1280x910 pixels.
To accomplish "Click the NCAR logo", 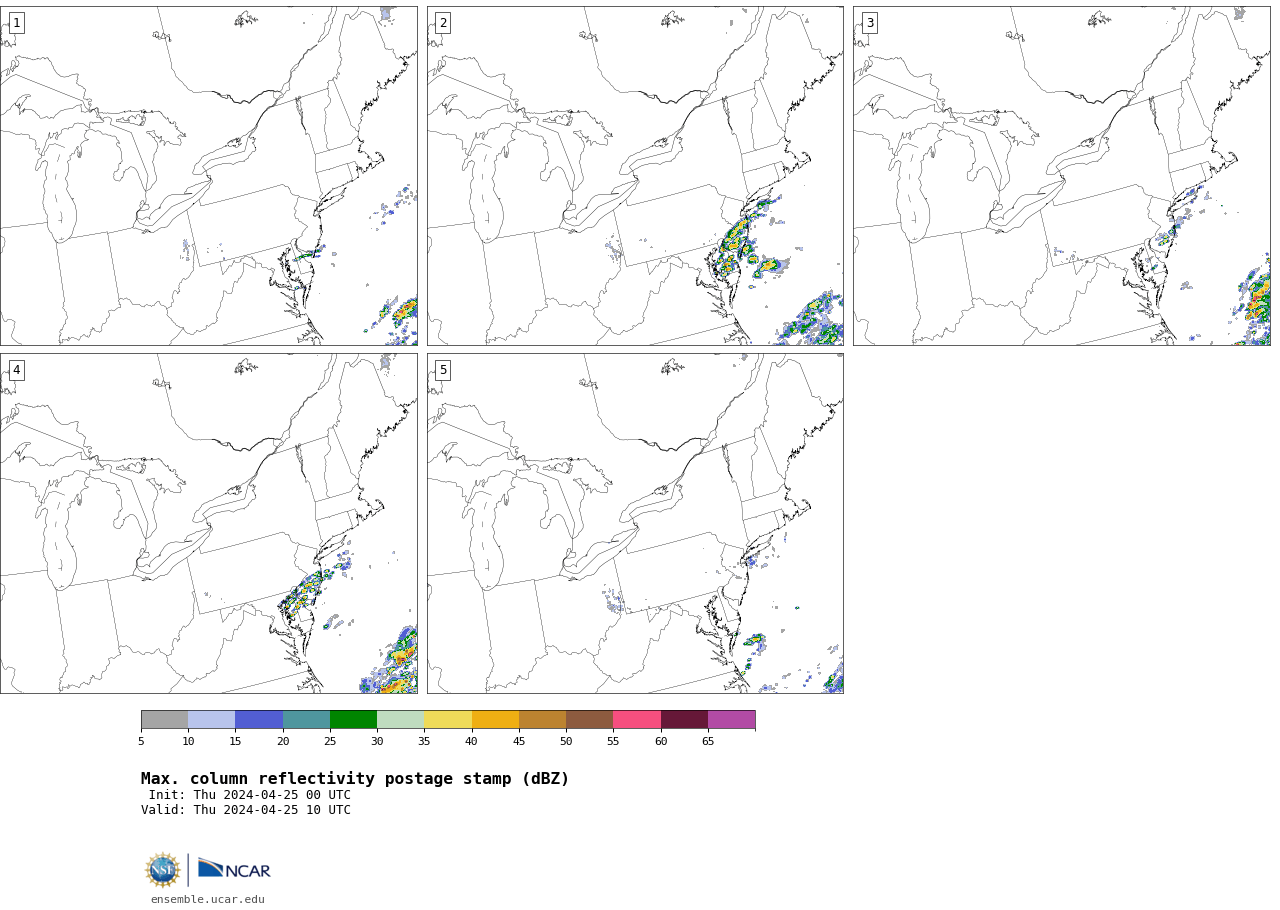I will (234, 869).
